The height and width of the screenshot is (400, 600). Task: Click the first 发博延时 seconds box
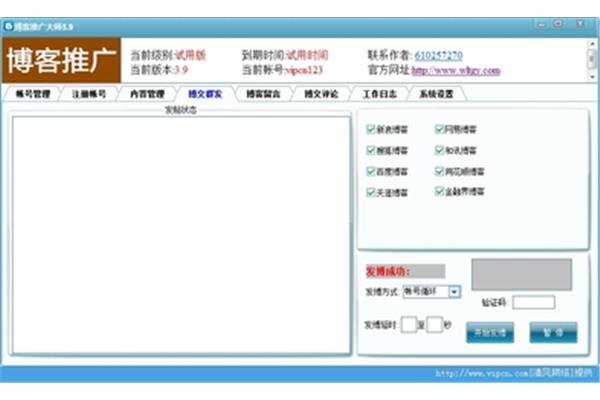point(409,325)
